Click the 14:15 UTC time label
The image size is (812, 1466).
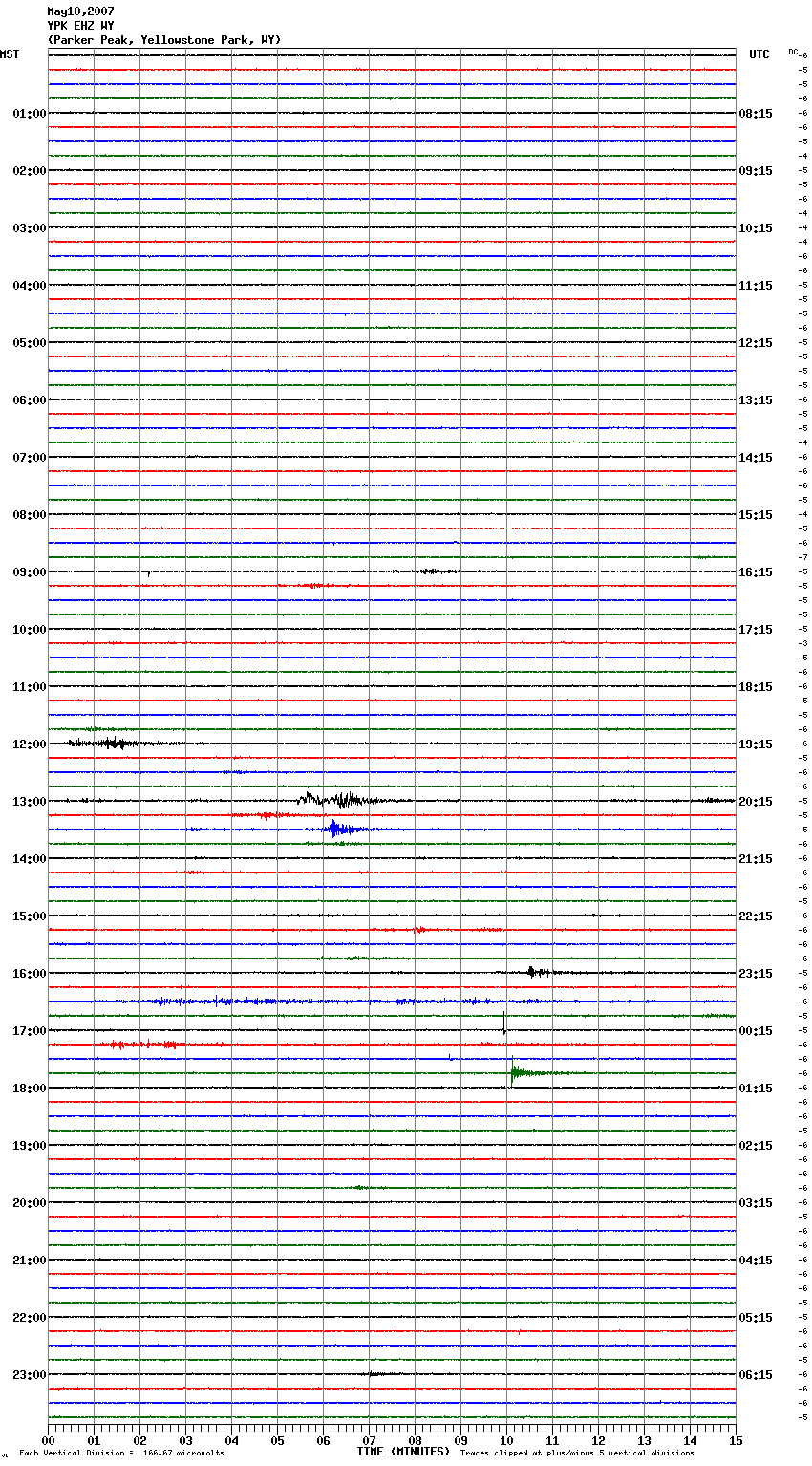(756, 458)
